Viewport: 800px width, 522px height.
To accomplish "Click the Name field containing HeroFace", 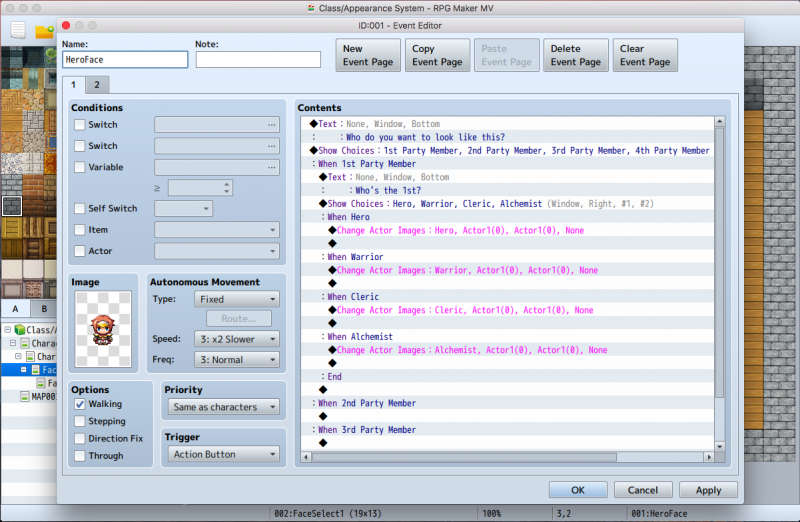I will (x=125, y=60).
